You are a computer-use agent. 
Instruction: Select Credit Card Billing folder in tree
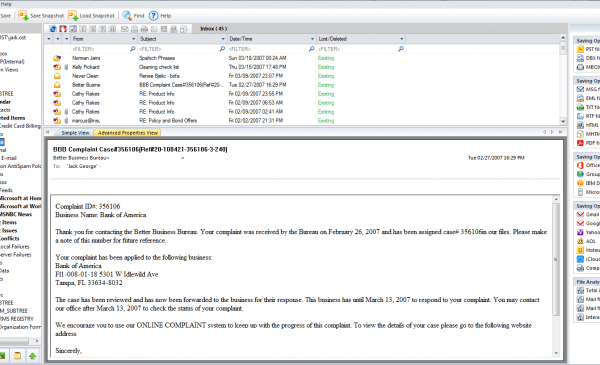20,126
